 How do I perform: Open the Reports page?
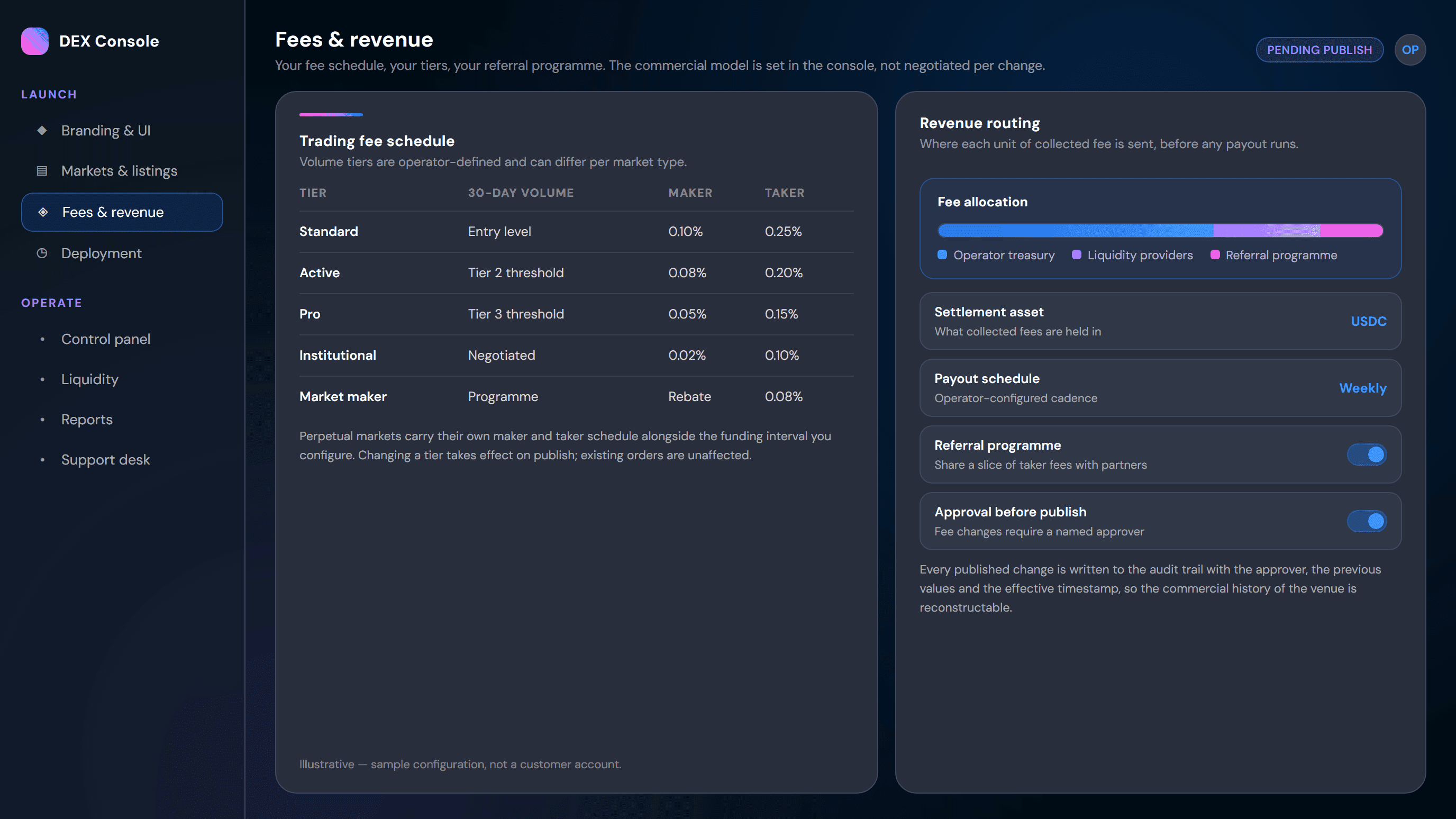pos(122,420)
